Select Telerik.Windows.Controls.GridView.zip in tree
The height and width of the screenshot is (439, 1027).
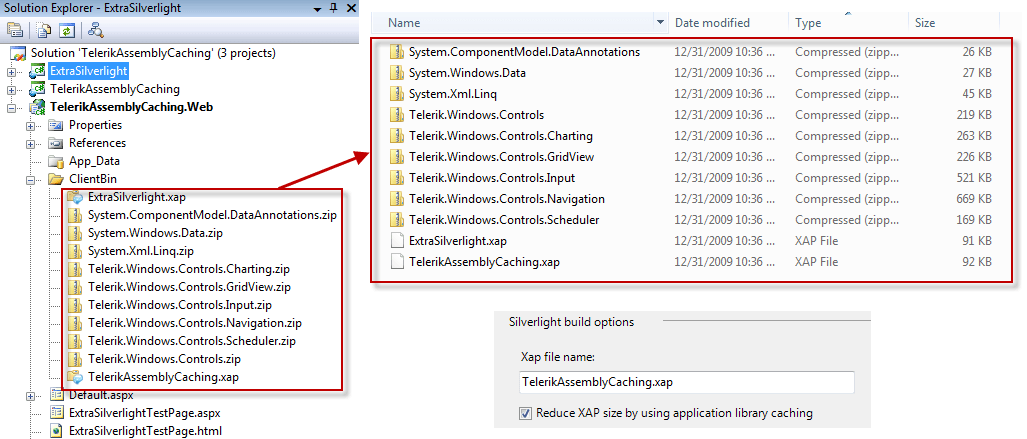tap(189, 287)
